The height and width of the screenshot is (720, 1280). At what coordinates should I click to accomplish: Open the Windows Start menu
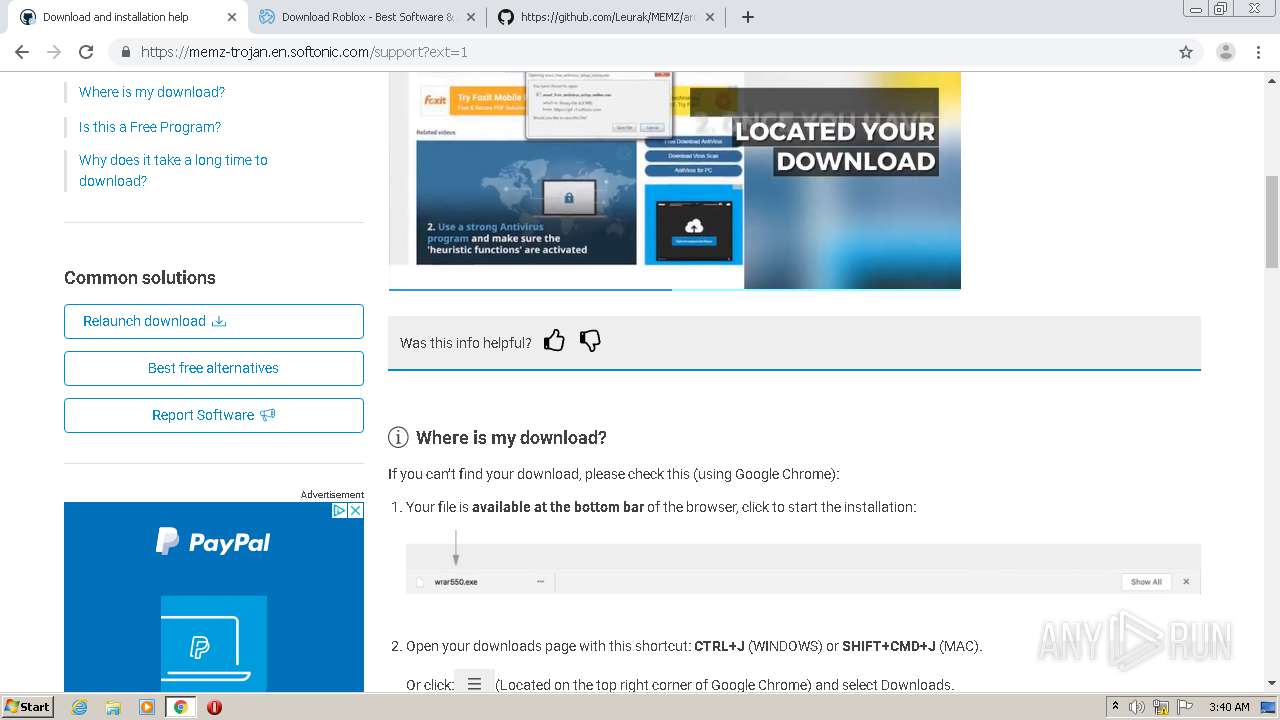(28, 707)
